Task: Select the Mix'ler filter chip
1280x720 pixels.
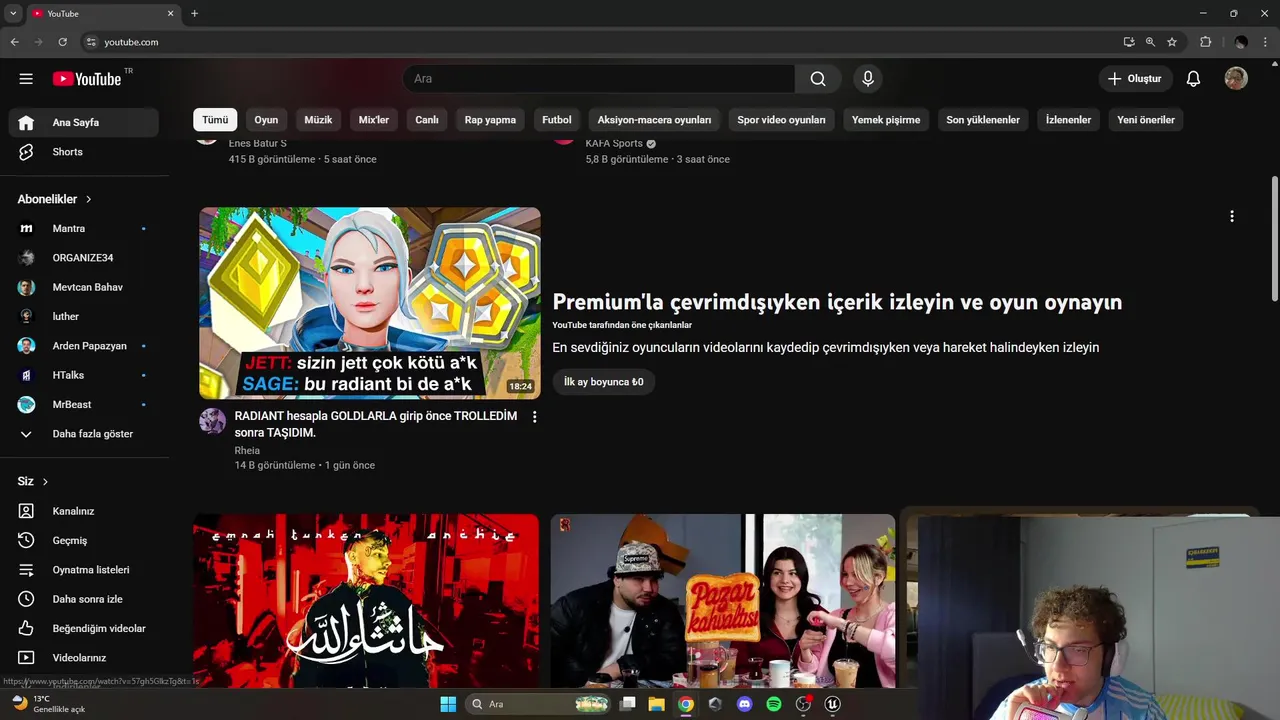Action: (374, 120)
